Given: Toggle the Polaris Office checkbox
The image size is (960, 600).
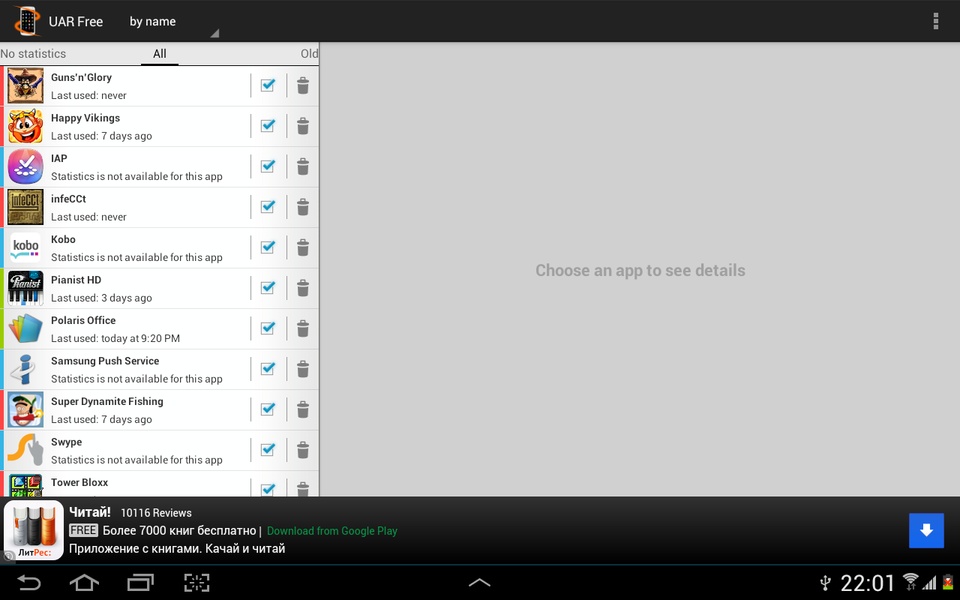Looking at the screenshot, I should 268,328.
